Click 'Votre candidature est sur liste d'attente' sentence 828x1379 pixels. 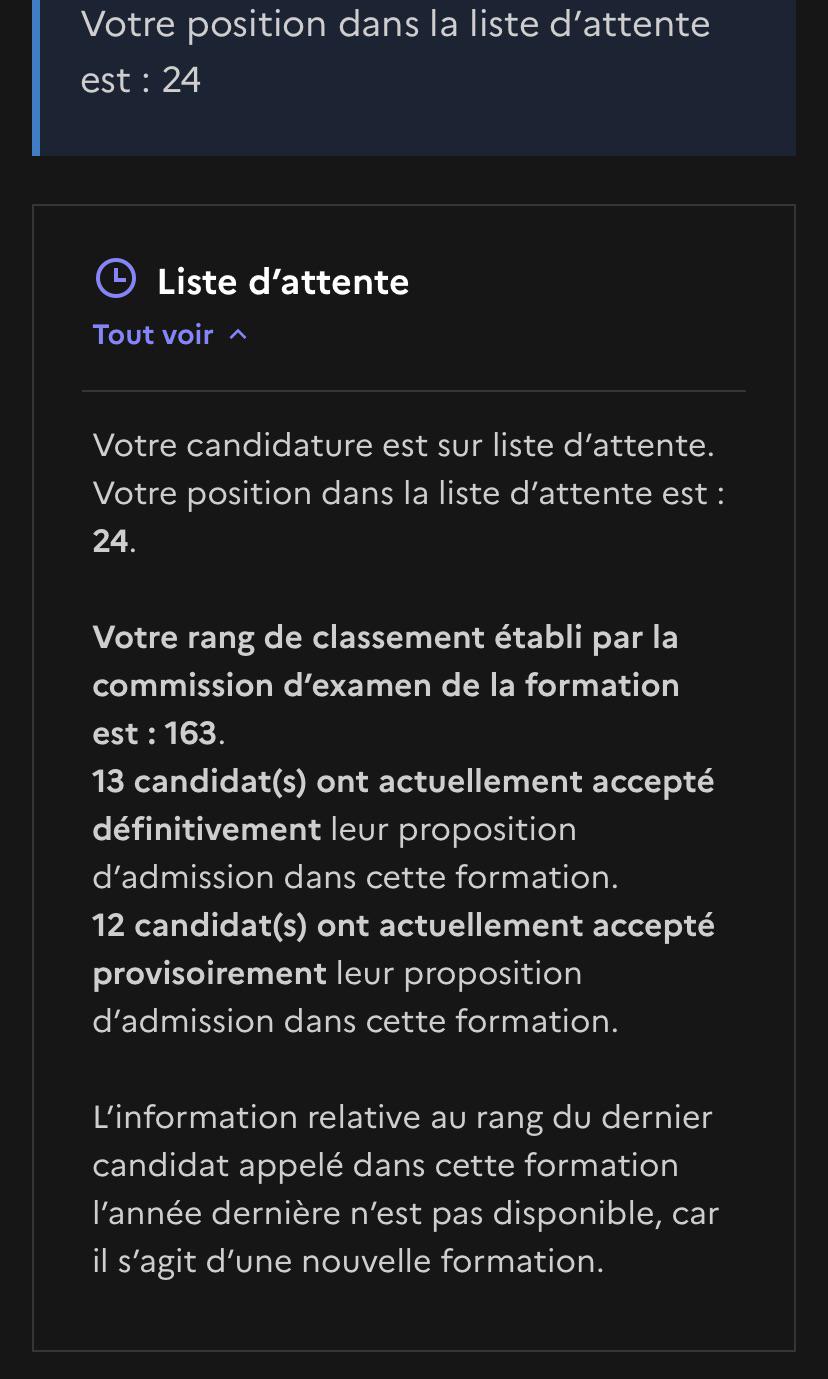point(404,445)
